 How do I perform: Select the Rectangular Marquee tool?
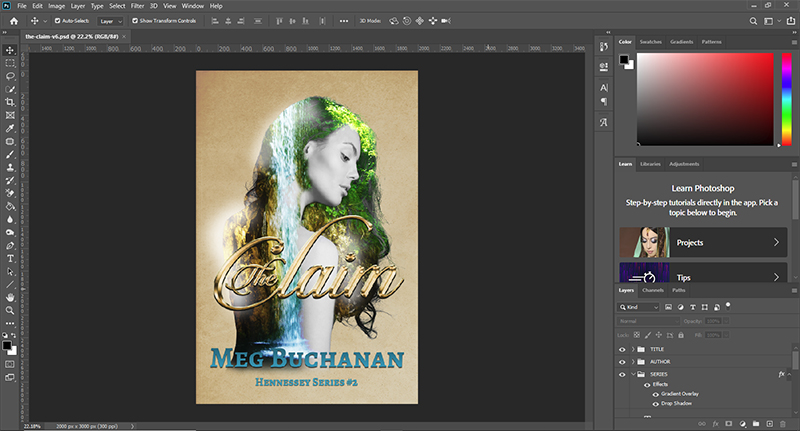pyautogui.click(x=10, y=62)
